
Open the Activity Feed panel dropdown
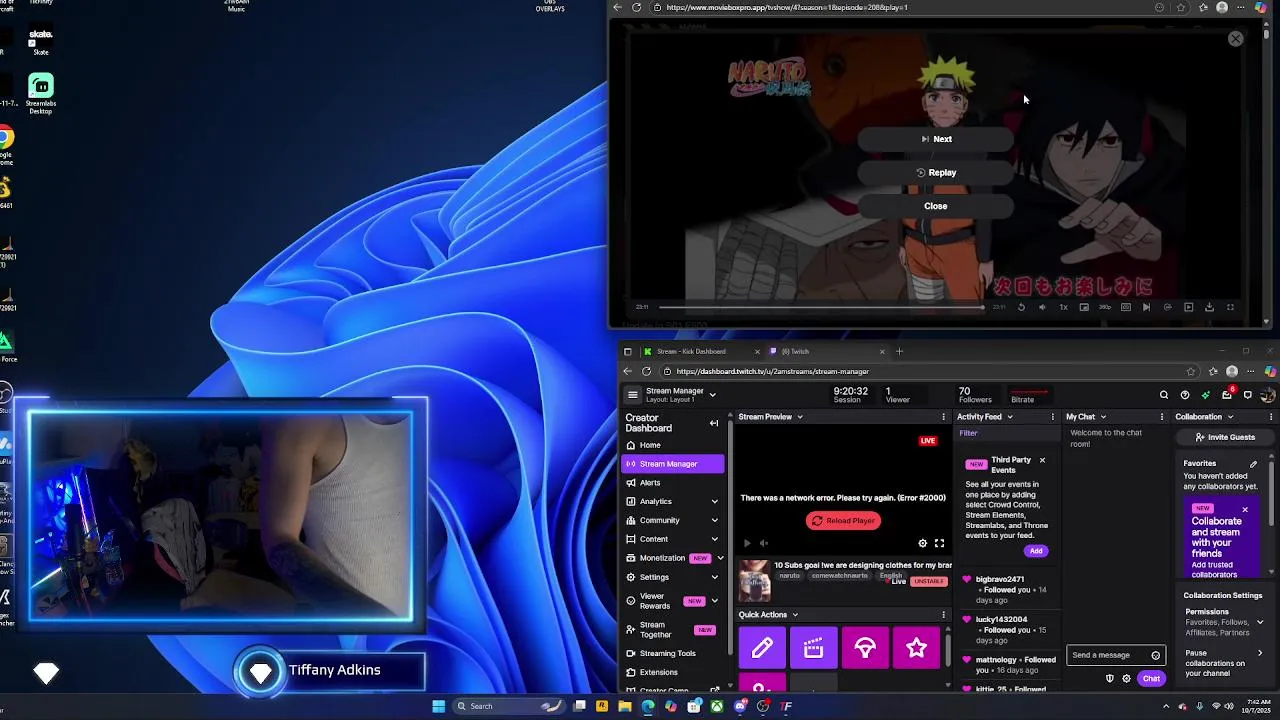1010,417
